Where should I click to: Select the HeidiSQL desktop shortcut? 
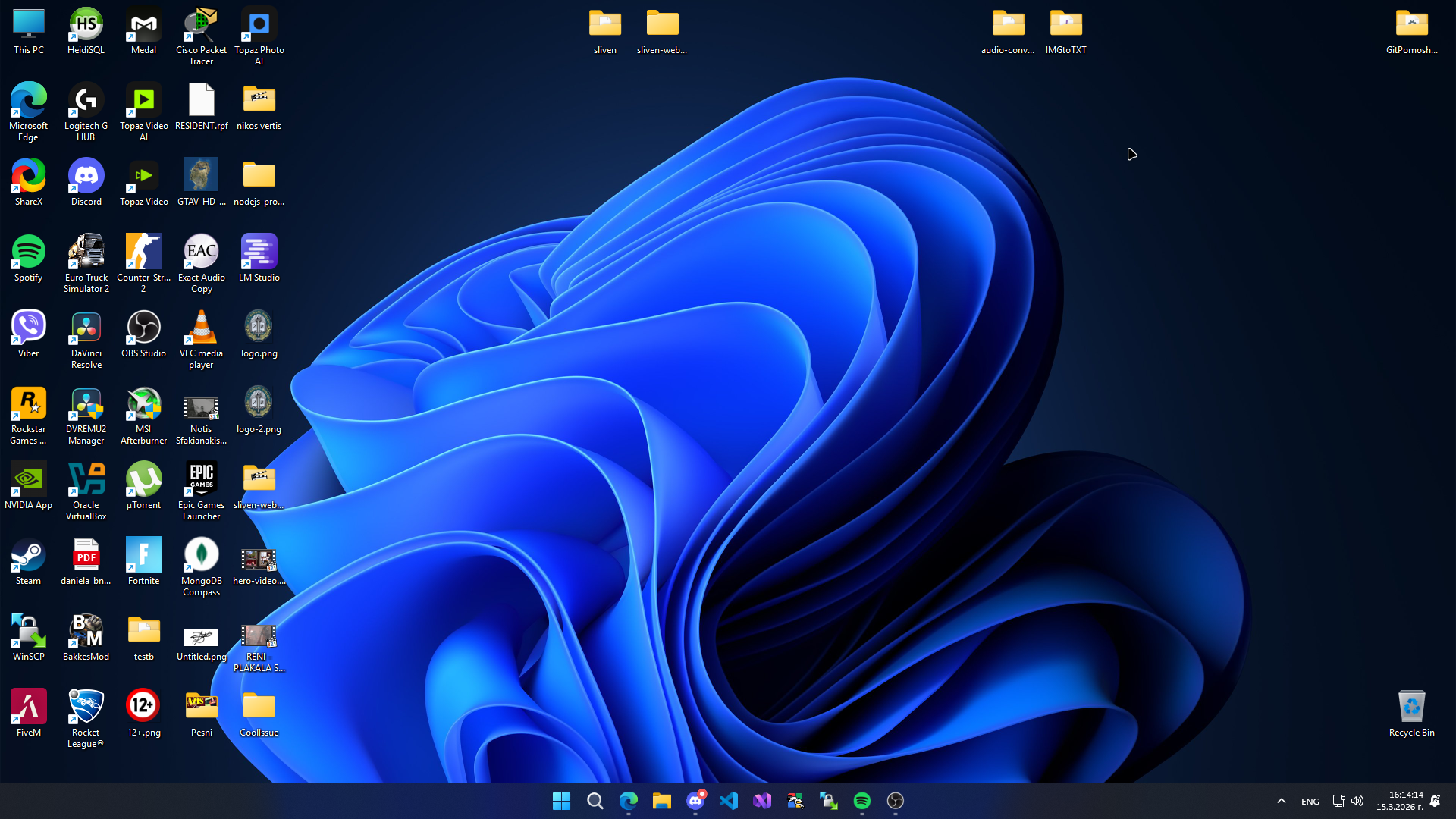tap(86, 32)
